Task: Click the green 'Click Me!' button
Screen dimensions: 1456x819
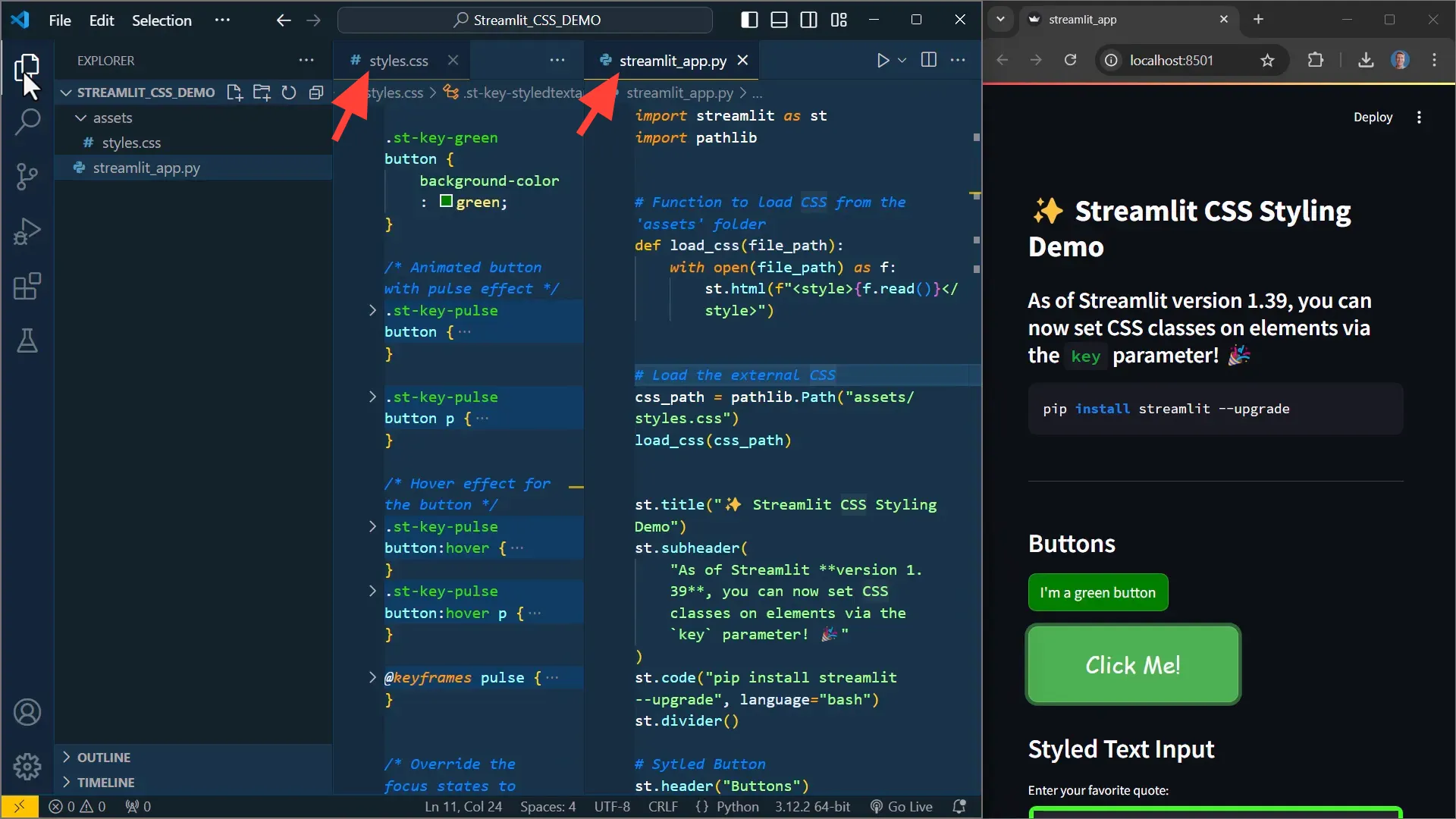Action: [1133, 665]
